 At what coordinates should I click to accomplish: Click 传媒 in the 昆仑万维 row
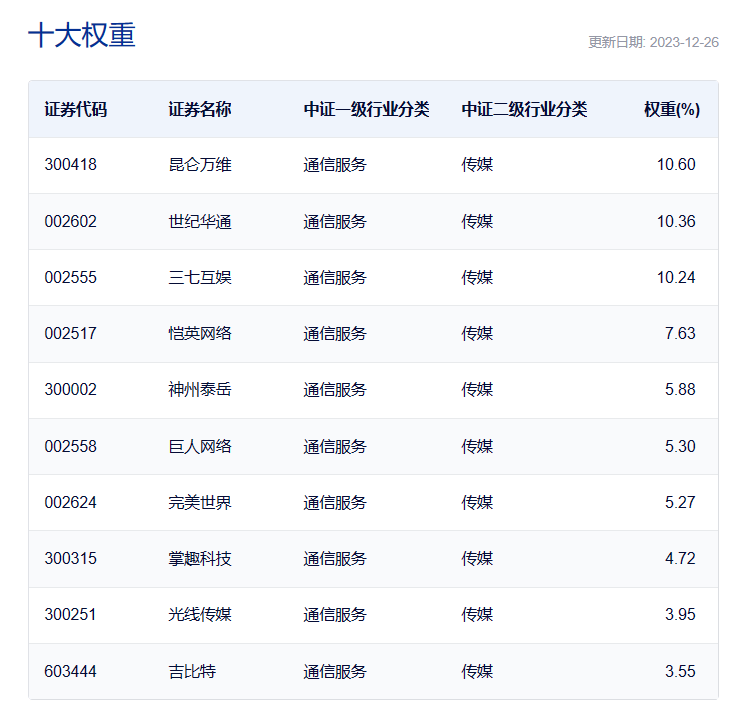477,165
